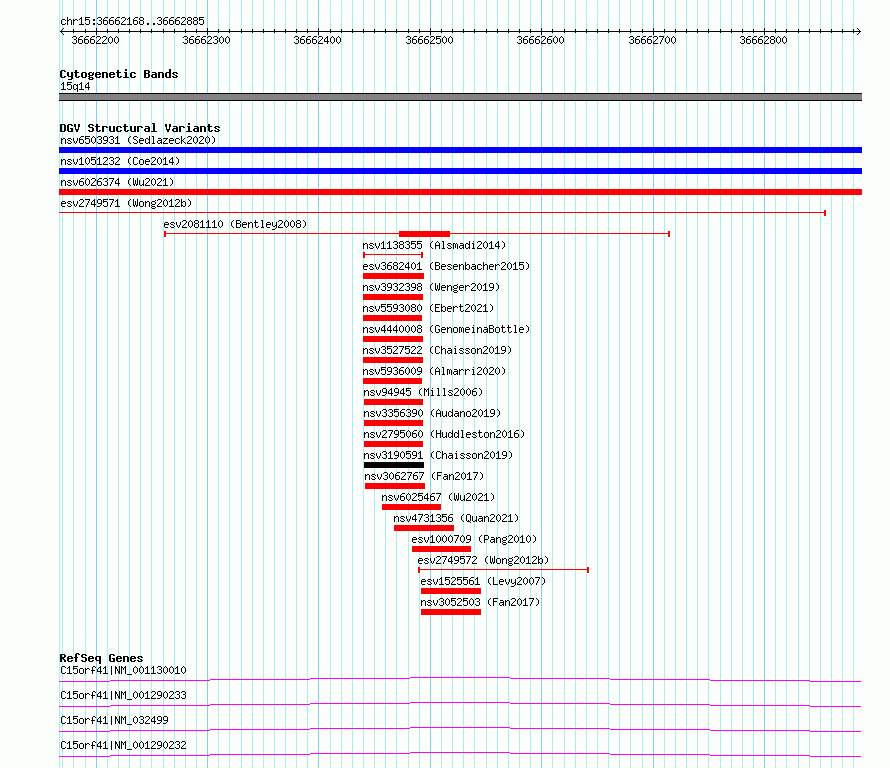This screenshot has height=768, width=890.
Task: Click the esv1525561 (Levy2007) label
Action: pyautogui.click(x=483, y=581)
